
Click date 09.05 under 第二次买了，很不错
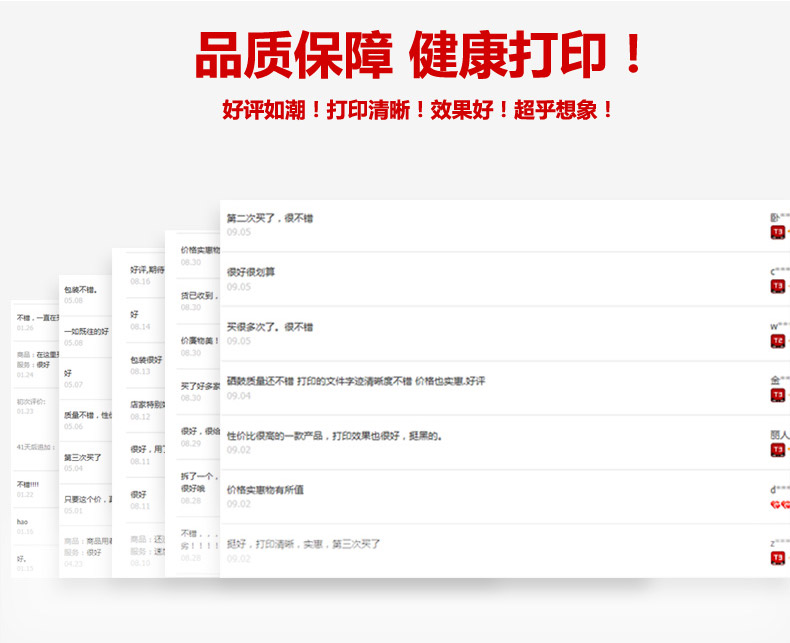point(238,232)
